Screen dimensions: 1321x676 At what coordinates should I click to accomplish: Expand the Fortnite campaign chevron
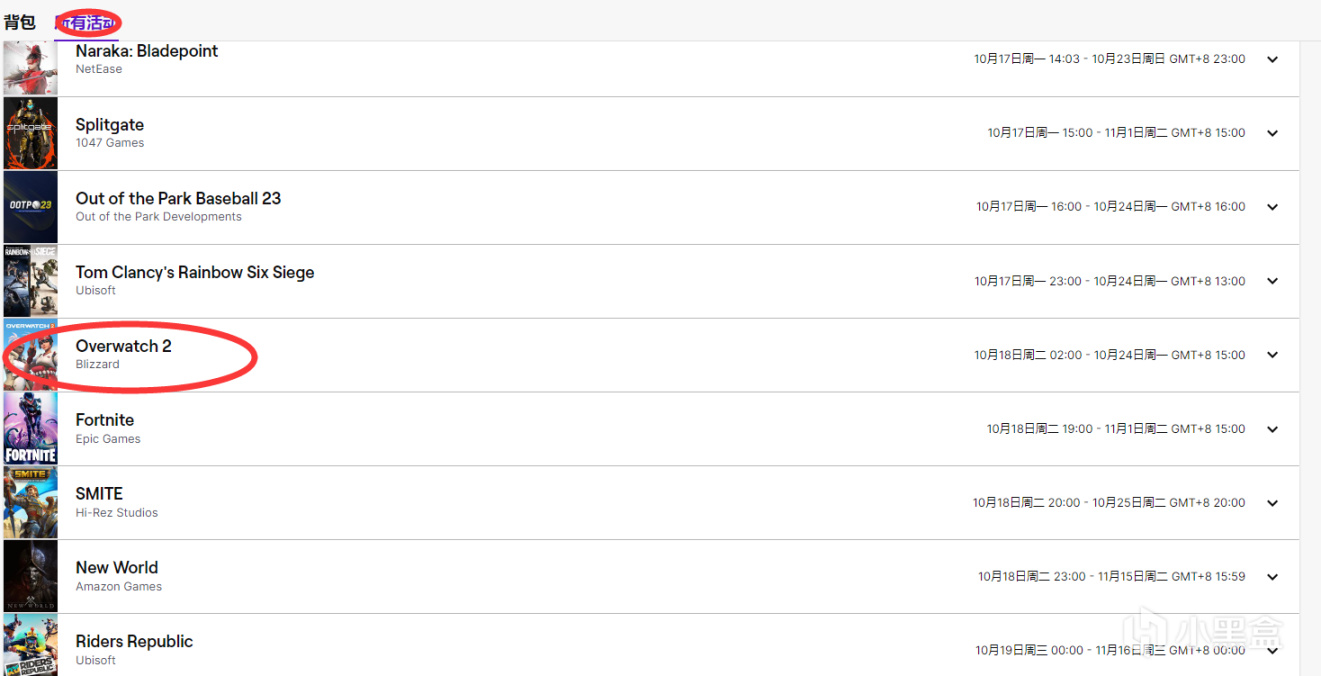(1272, 429)
